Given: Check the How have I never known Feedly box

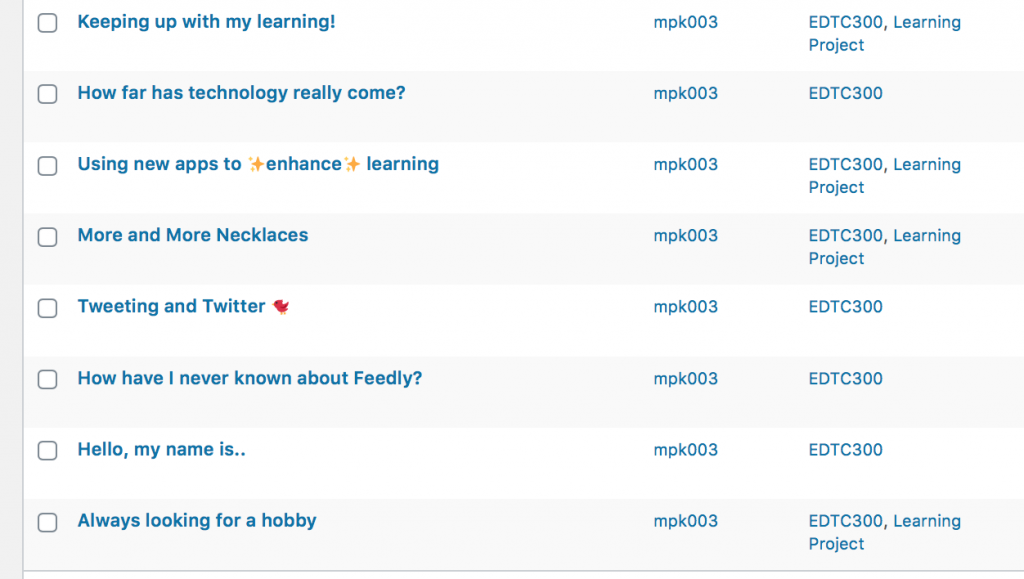Looking at the screenshot, I should point(47,379).
